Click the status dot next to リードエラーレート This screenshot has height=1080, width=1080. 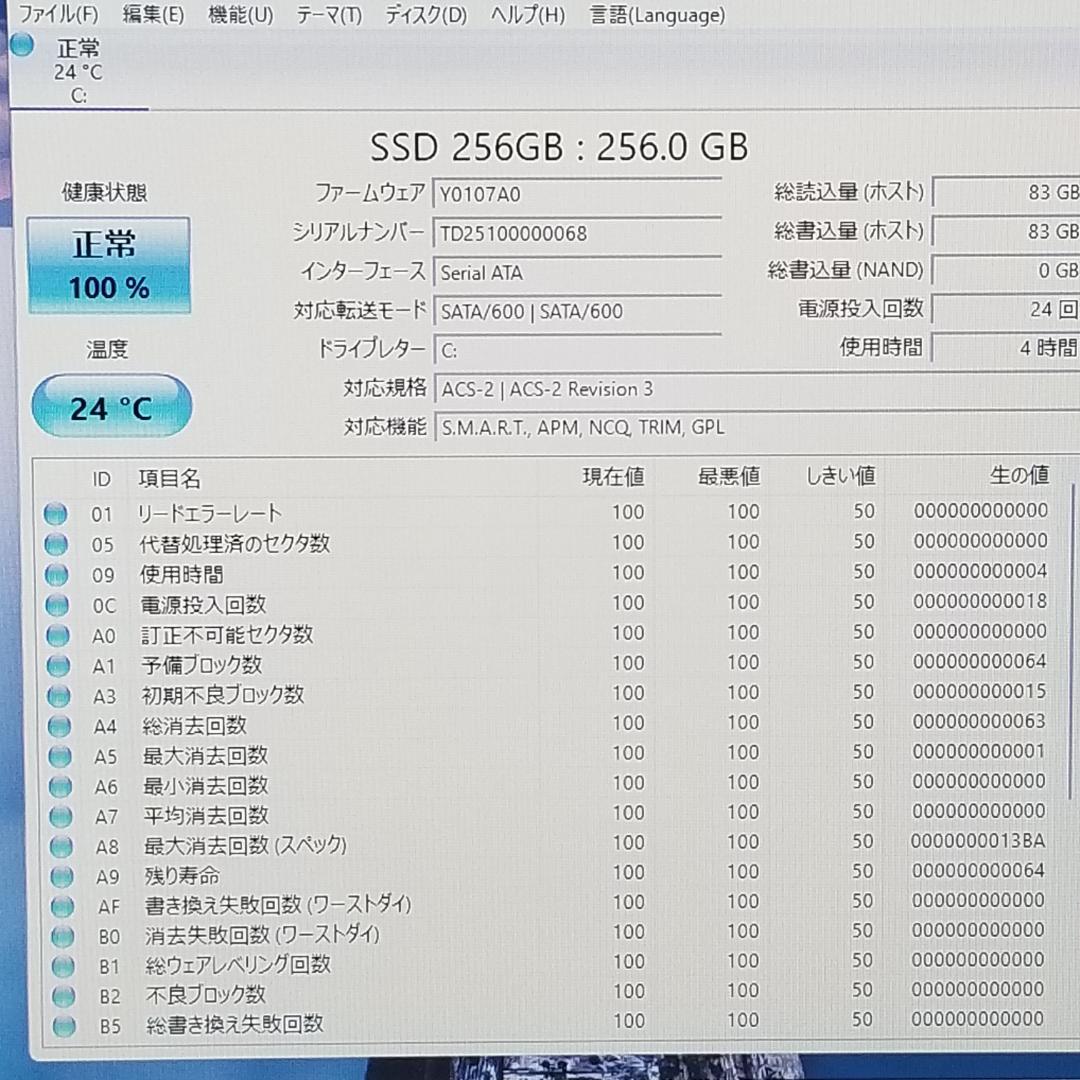coord(57,513)
